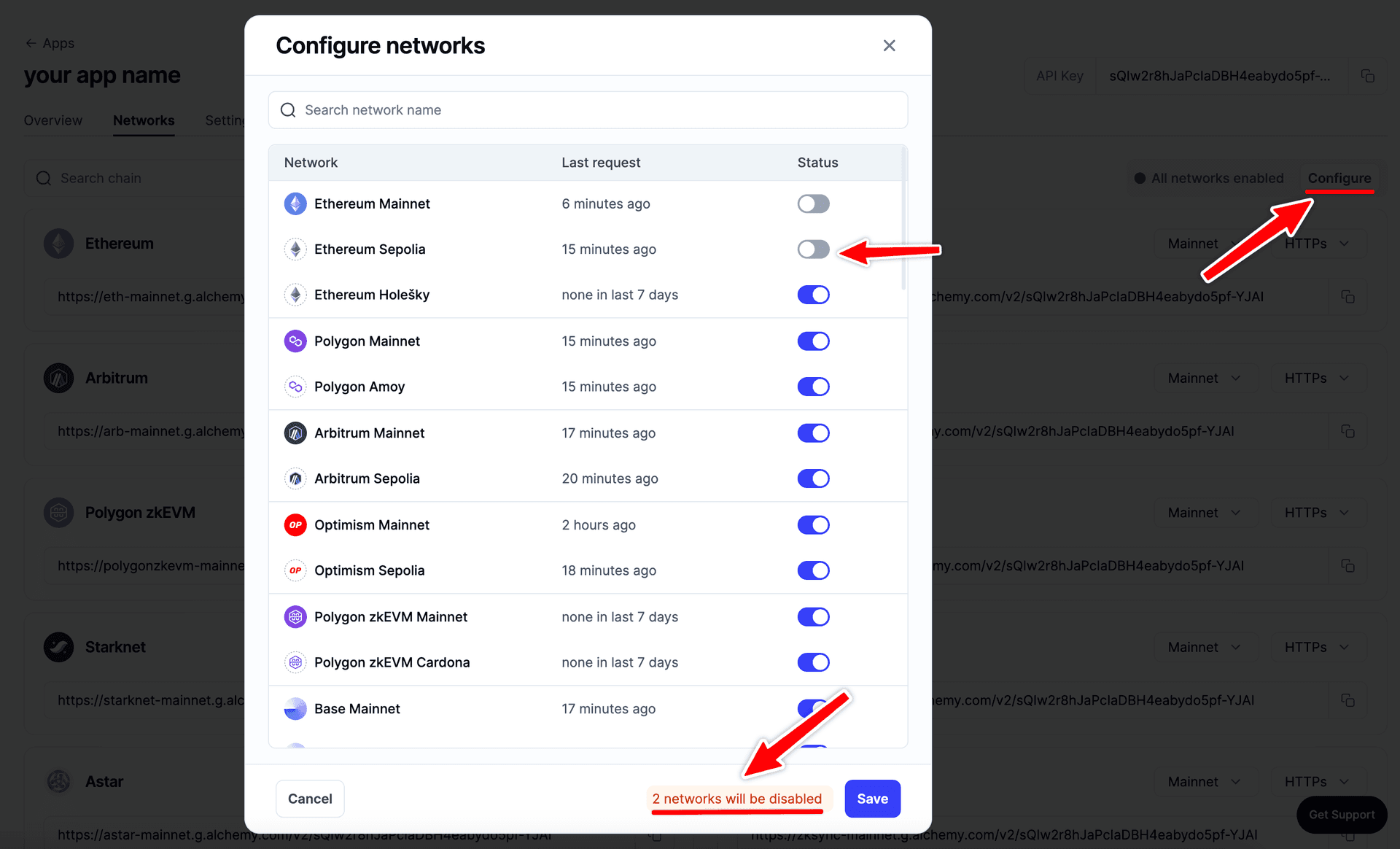Go back to Apps
The width and height of the screenshot is (1400, 849).
[50, 43]
